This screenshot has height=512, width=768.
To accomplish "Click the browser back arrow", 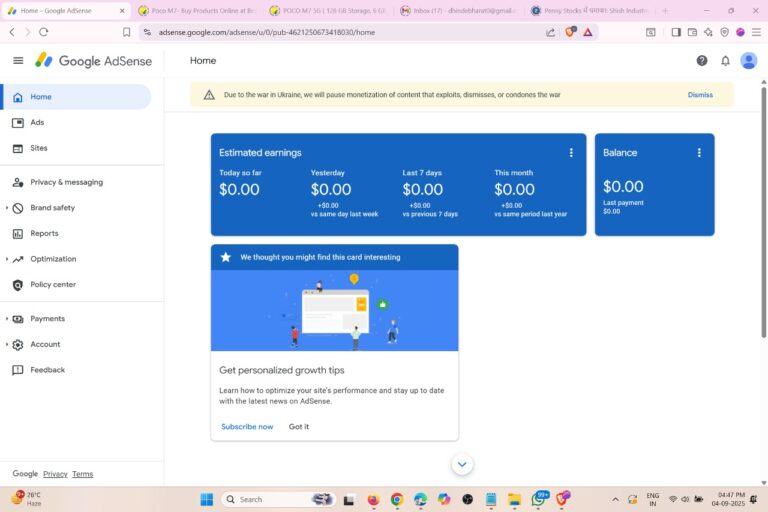I will point(12,32).
